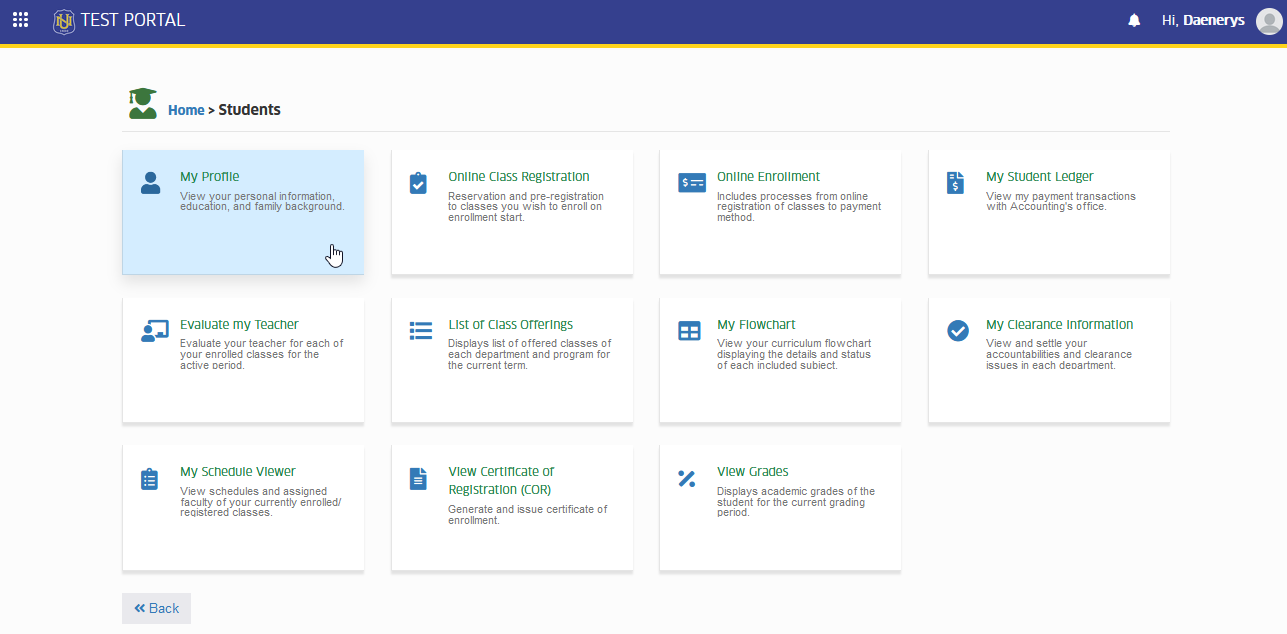Click the View Grades percent icon
Viewport: 1287px width, 634px height.
pyautogui.click(x=686, y=479)
